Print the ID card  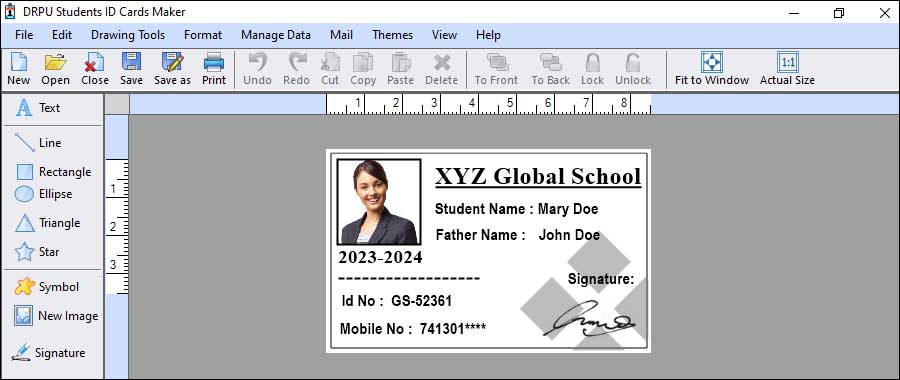tap(214, 69)
